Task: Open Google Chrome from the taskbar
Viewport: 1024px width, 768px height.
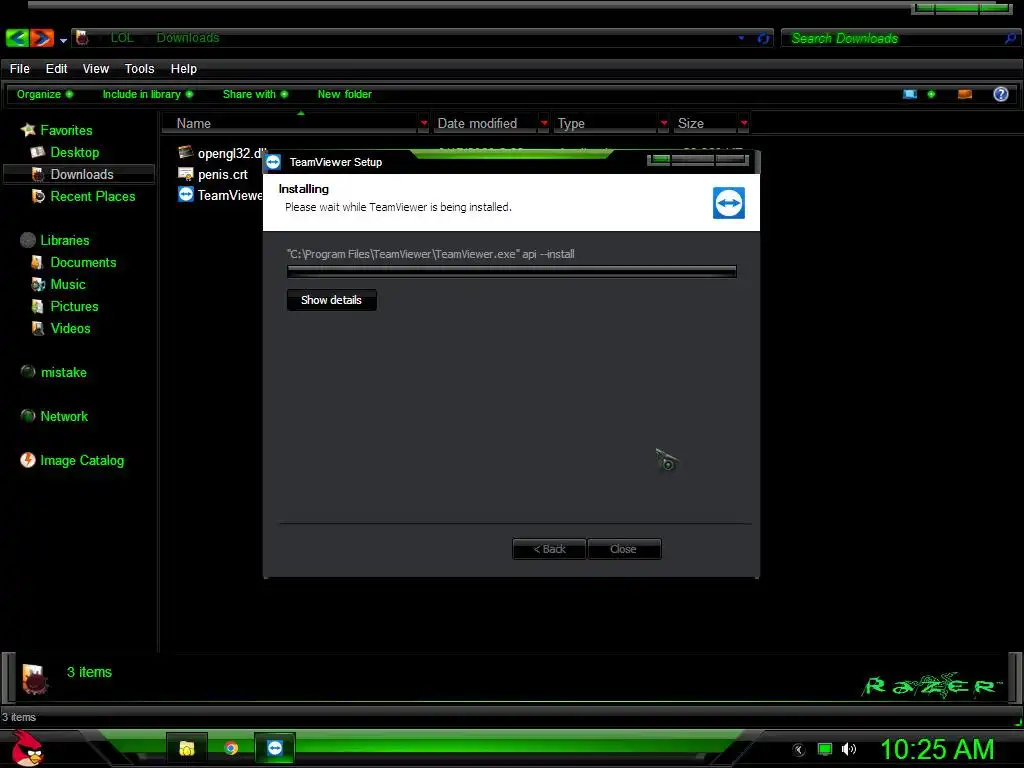Action: click(231, 748)
